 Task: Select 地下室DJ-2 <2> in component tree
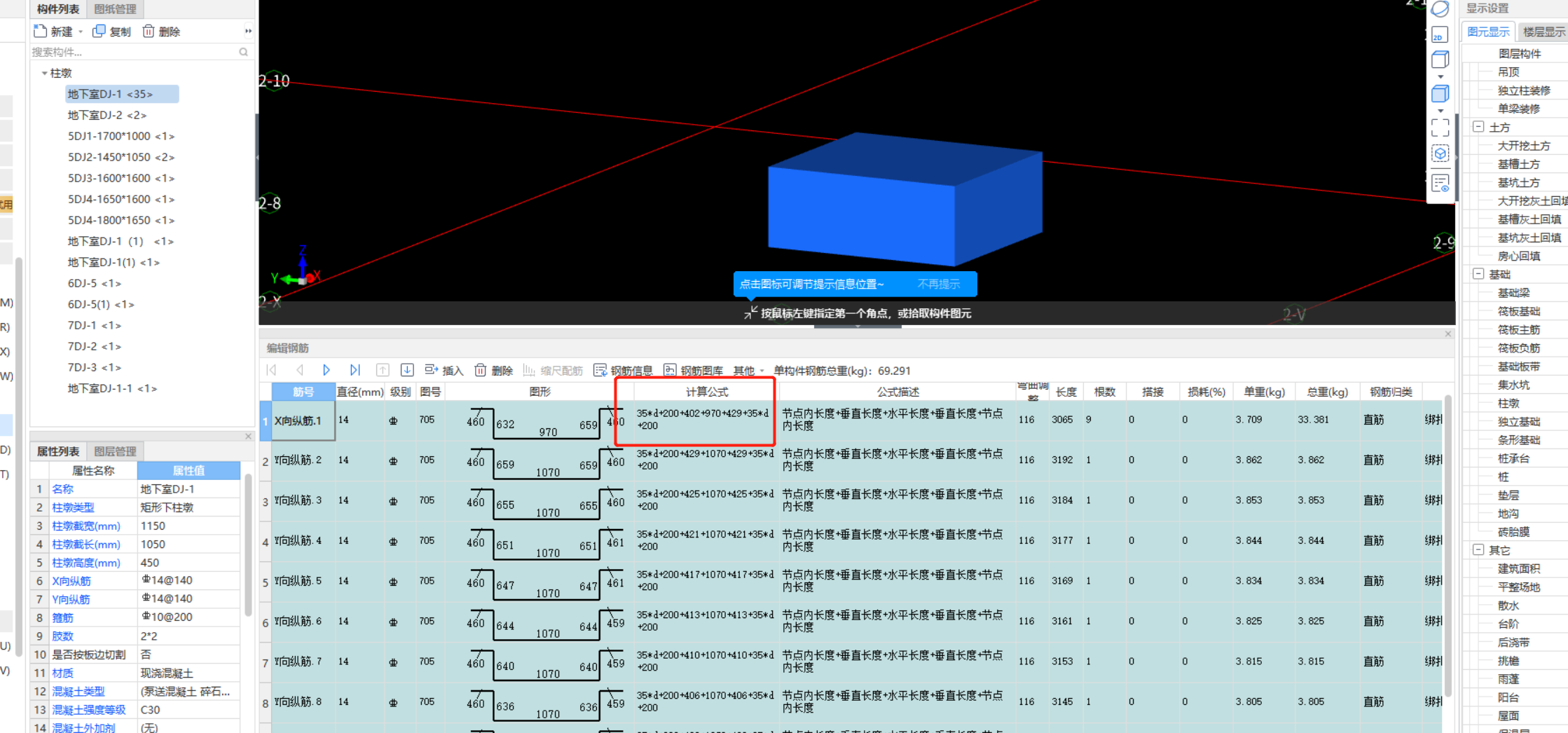coord(107,115)
